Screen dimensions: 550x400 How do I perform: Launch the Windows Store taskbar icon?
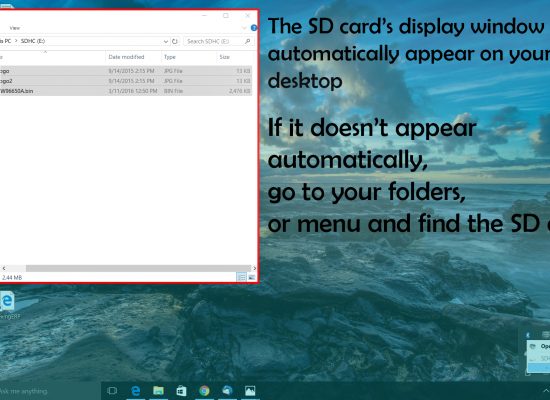click(x=181, y=391)
